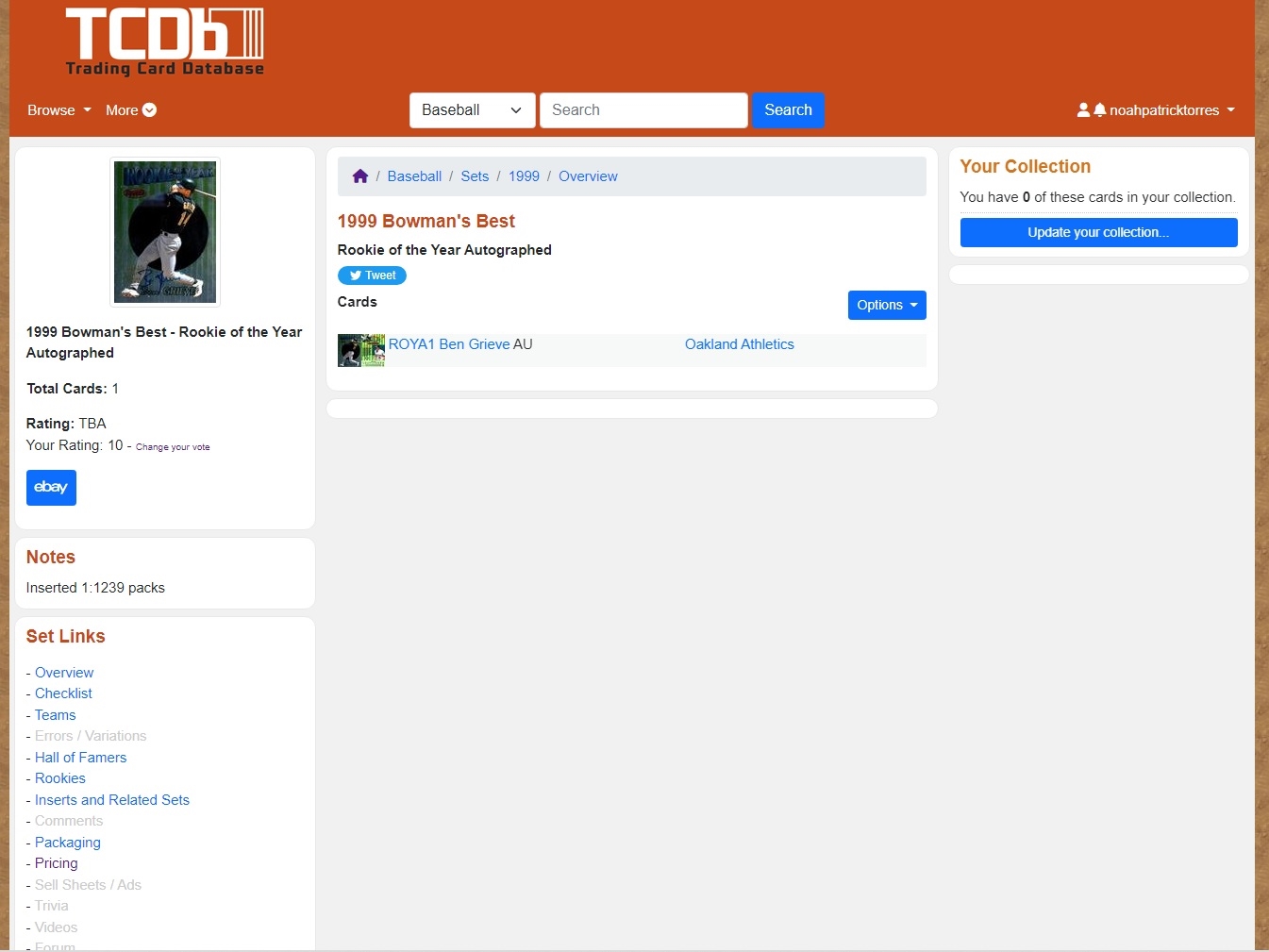
Task: Open Hall of Famers set link
Action: click(80, 758)
